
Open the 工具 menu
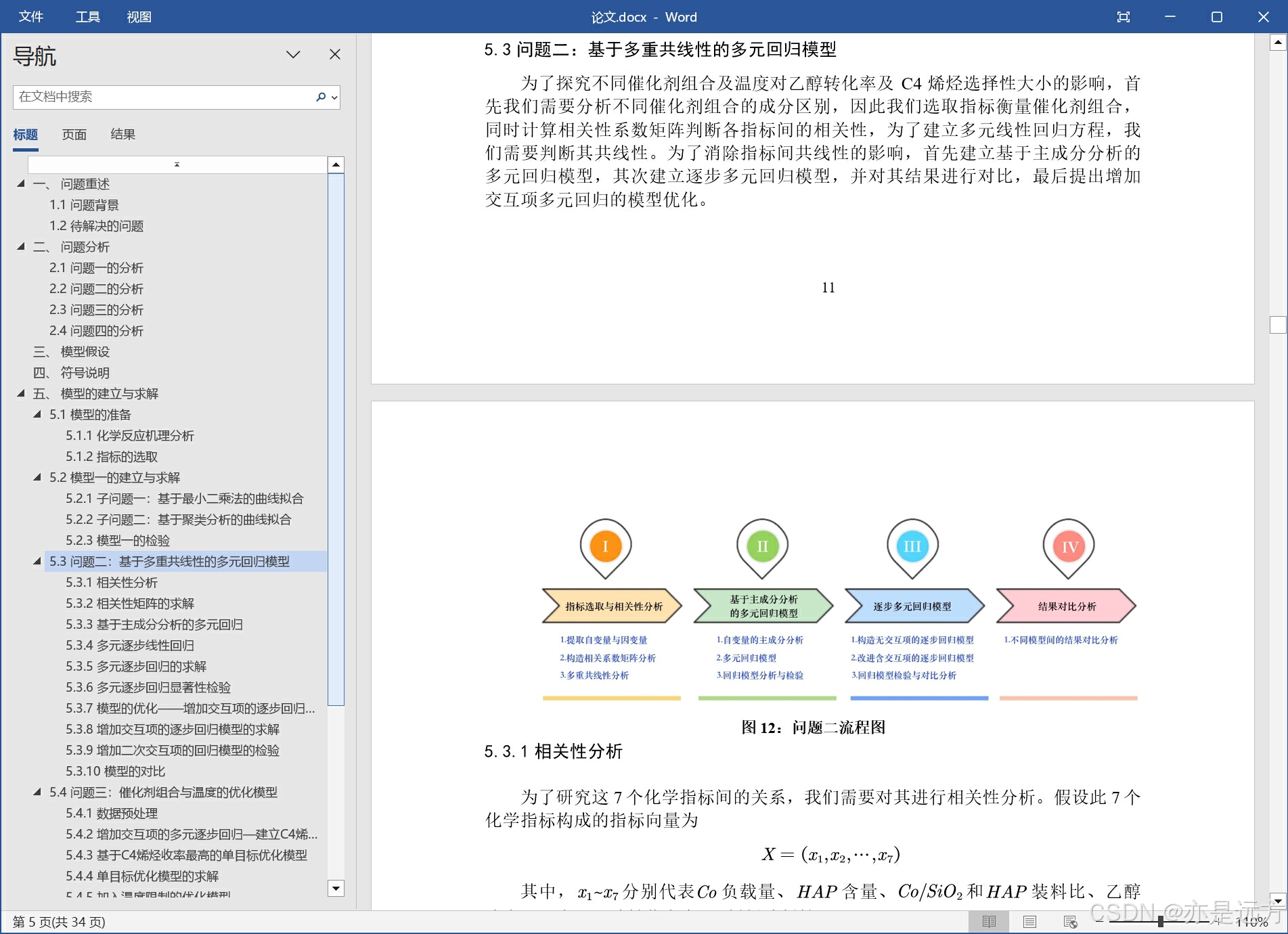pos(87,17)
